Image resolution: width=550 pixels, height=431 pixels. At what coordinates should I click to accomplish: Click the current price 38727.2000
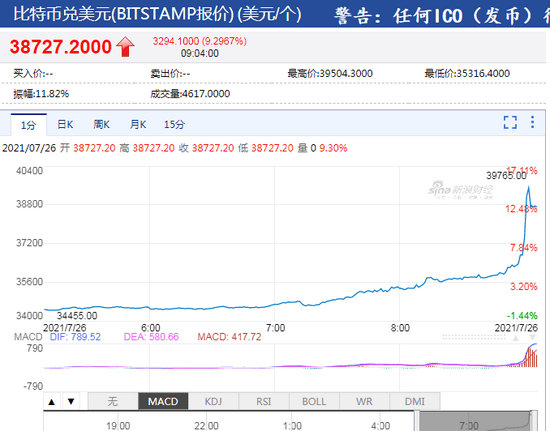point(60,47)
